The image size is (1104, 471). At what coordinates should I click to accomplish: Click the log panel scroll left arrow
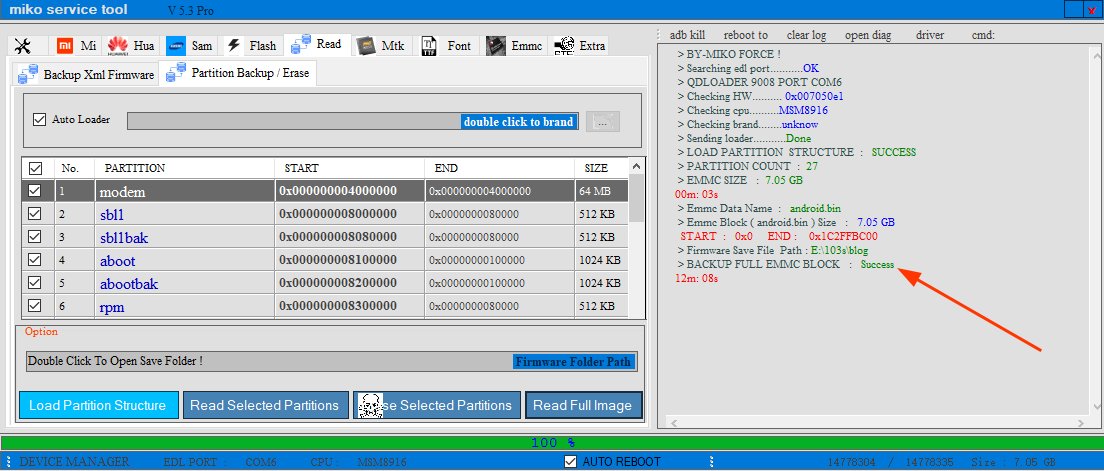pos(675,422)
